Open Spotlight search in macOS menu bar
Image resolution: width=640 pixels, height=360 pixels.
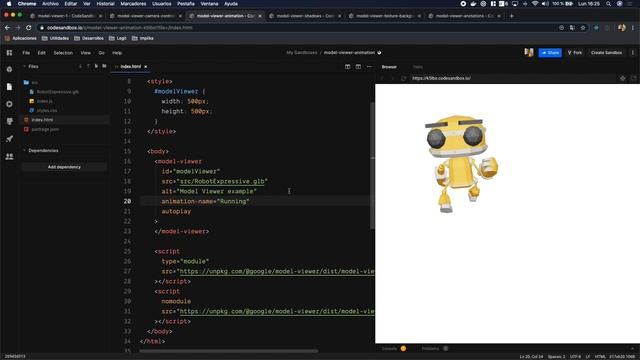click(x=608, y=4)
